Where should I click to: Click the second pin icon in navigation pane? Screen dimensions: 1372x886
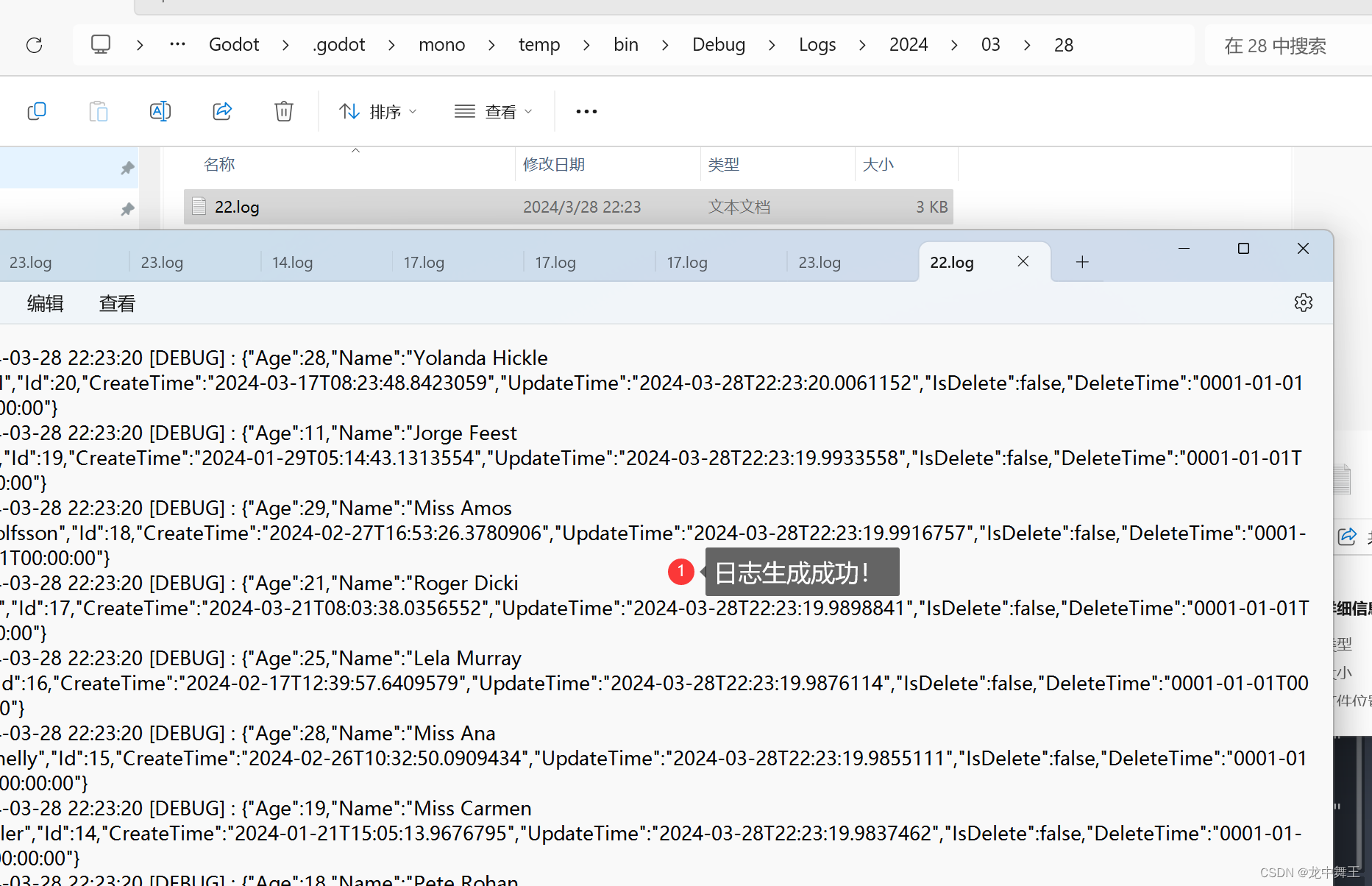[x=127, y=209]
